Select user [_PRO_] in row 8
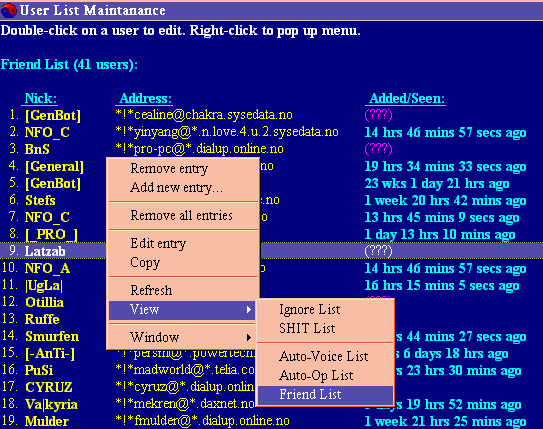Screen dimensions: 543x429 (x=51, y=234)
